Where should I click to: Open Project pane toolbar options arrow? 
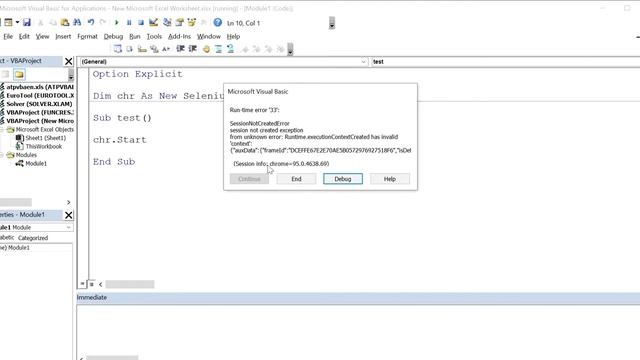tap(71, 75)
